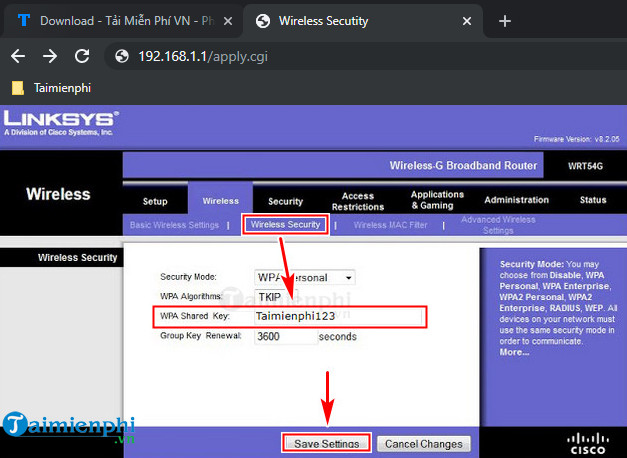Click the Security Mode: field label
Image resolution: width=627 pixels, height=458 pixels.
188,277
